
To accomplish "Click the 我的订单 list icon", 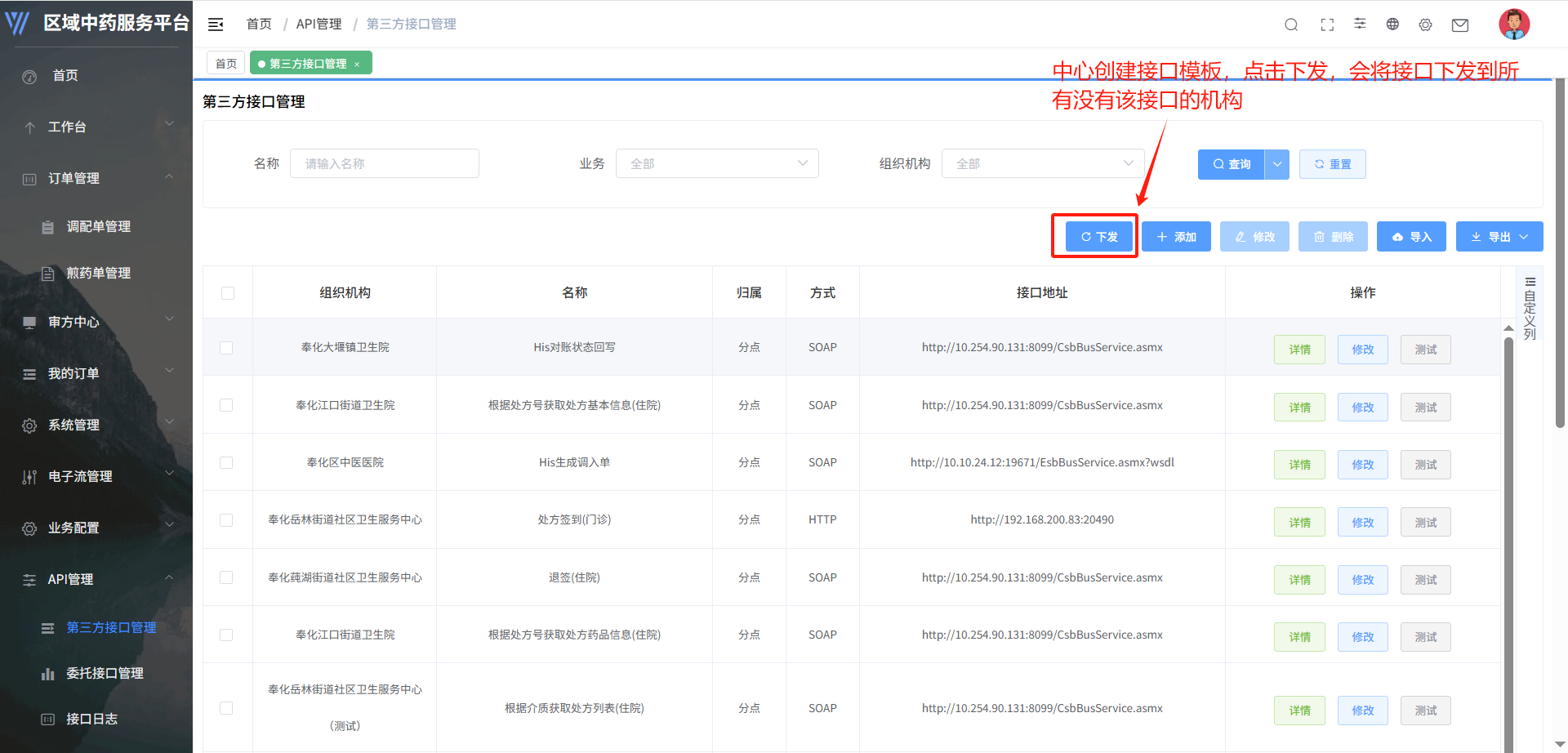I will click(x=29, y=374).
